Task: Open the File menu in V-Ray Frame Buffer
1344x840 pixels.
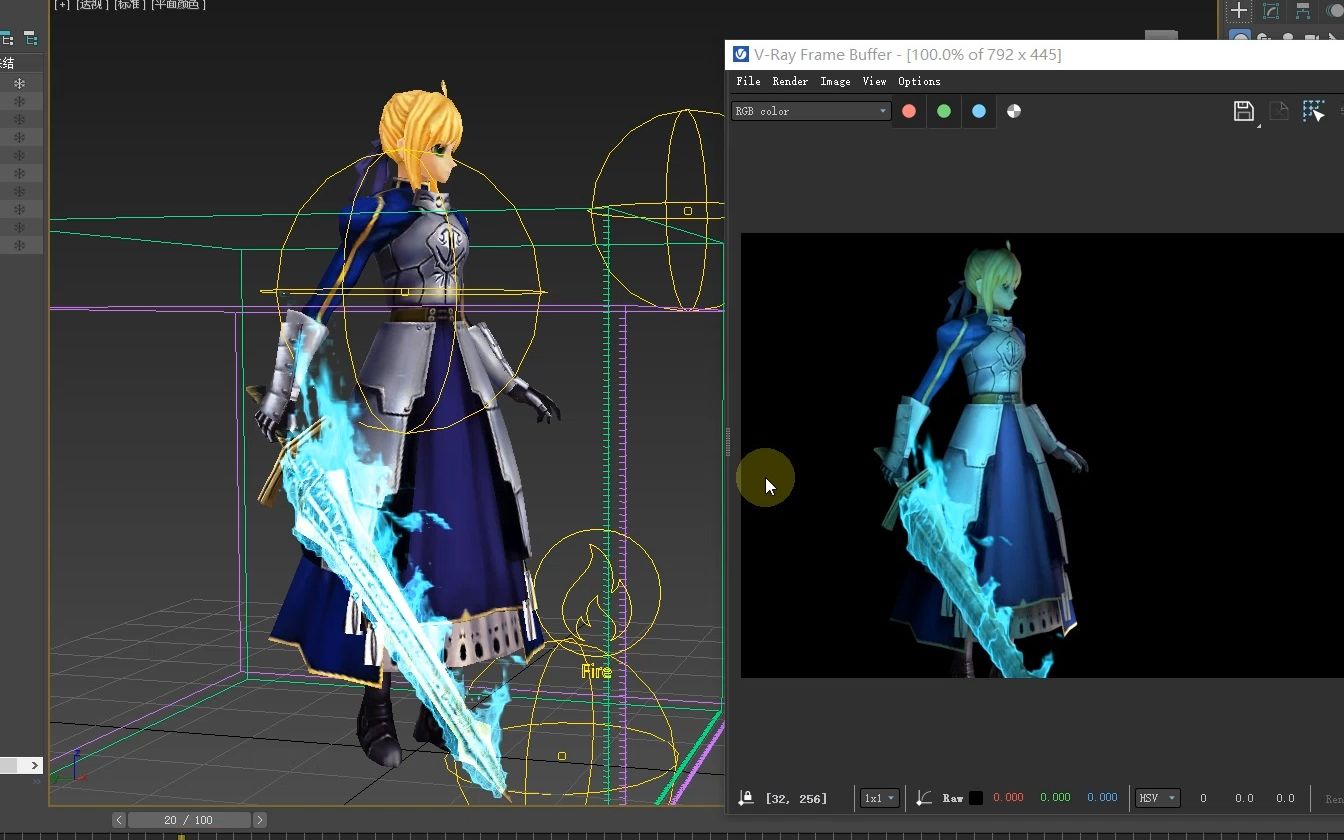Action: point(748,81)
